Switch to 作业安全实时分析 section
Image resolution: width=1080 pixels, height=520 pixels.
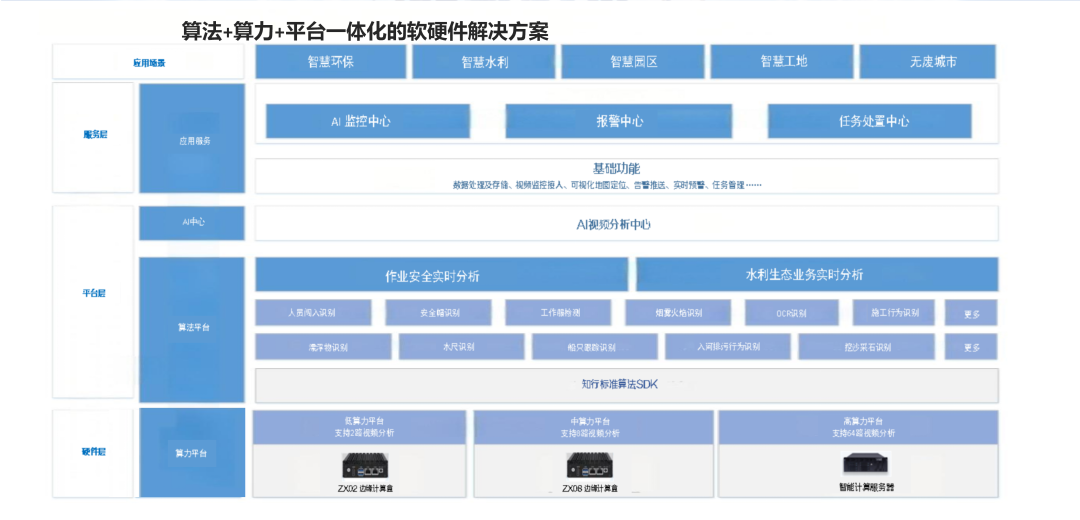pyautogui.click(x=442, y=275)
